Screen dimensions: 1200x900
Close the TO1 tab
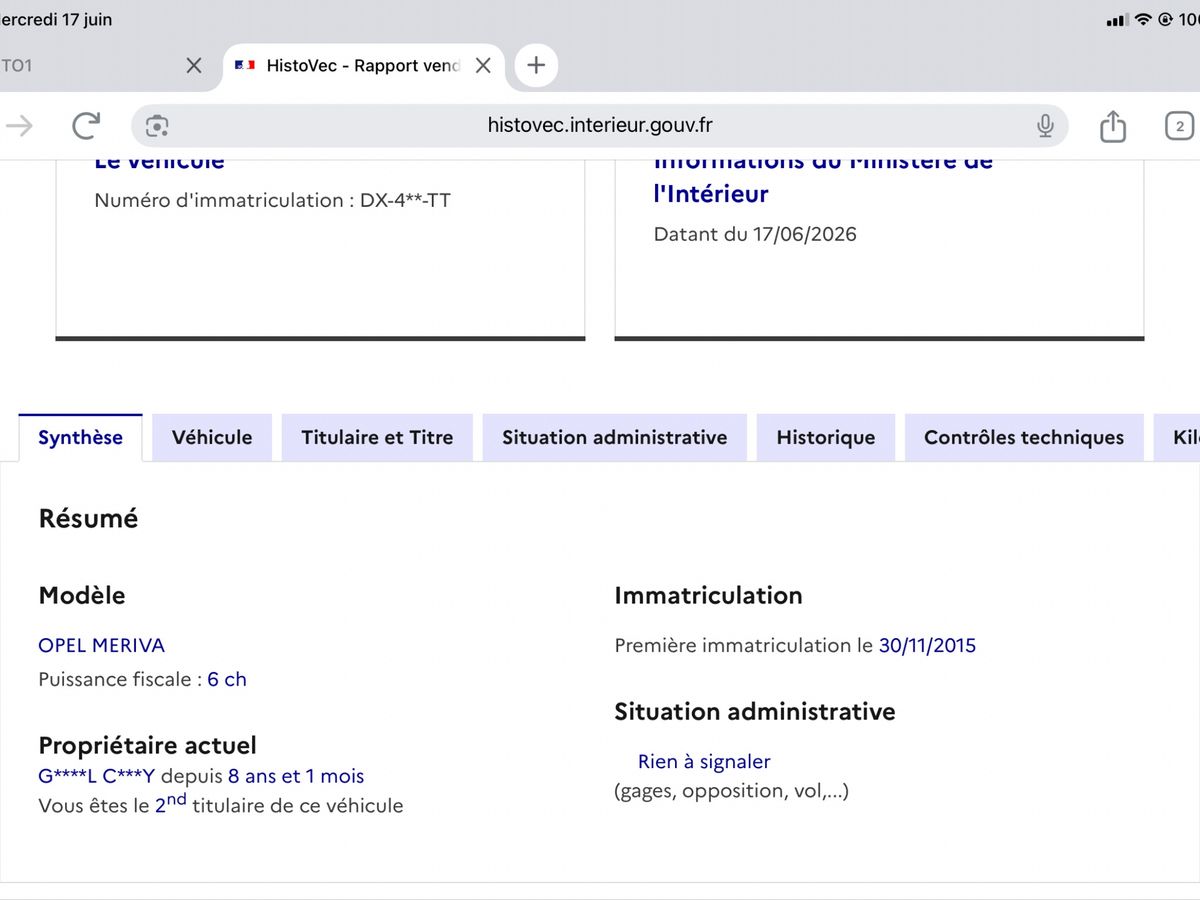(x=194, y=66)
